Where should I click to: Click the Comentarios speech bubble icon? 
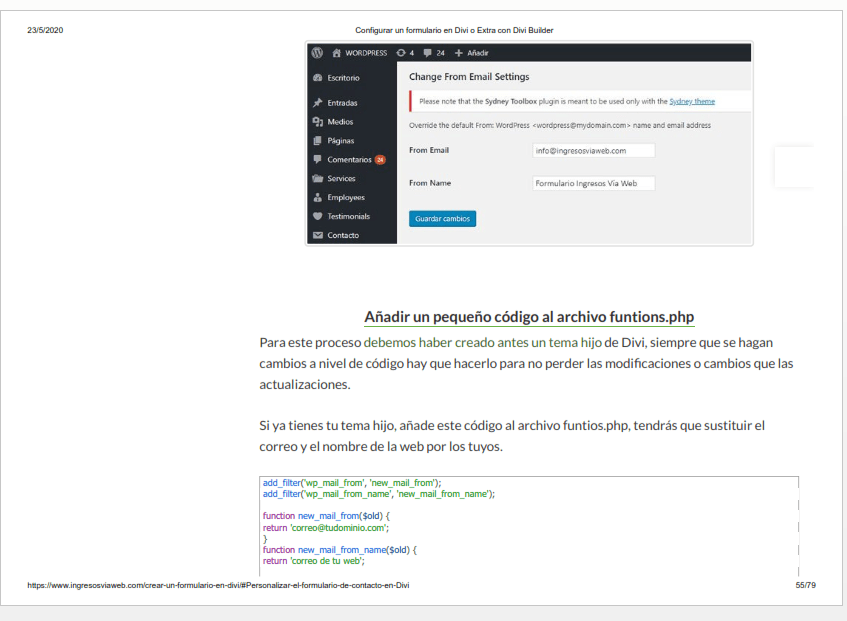(x=318, y=159)
